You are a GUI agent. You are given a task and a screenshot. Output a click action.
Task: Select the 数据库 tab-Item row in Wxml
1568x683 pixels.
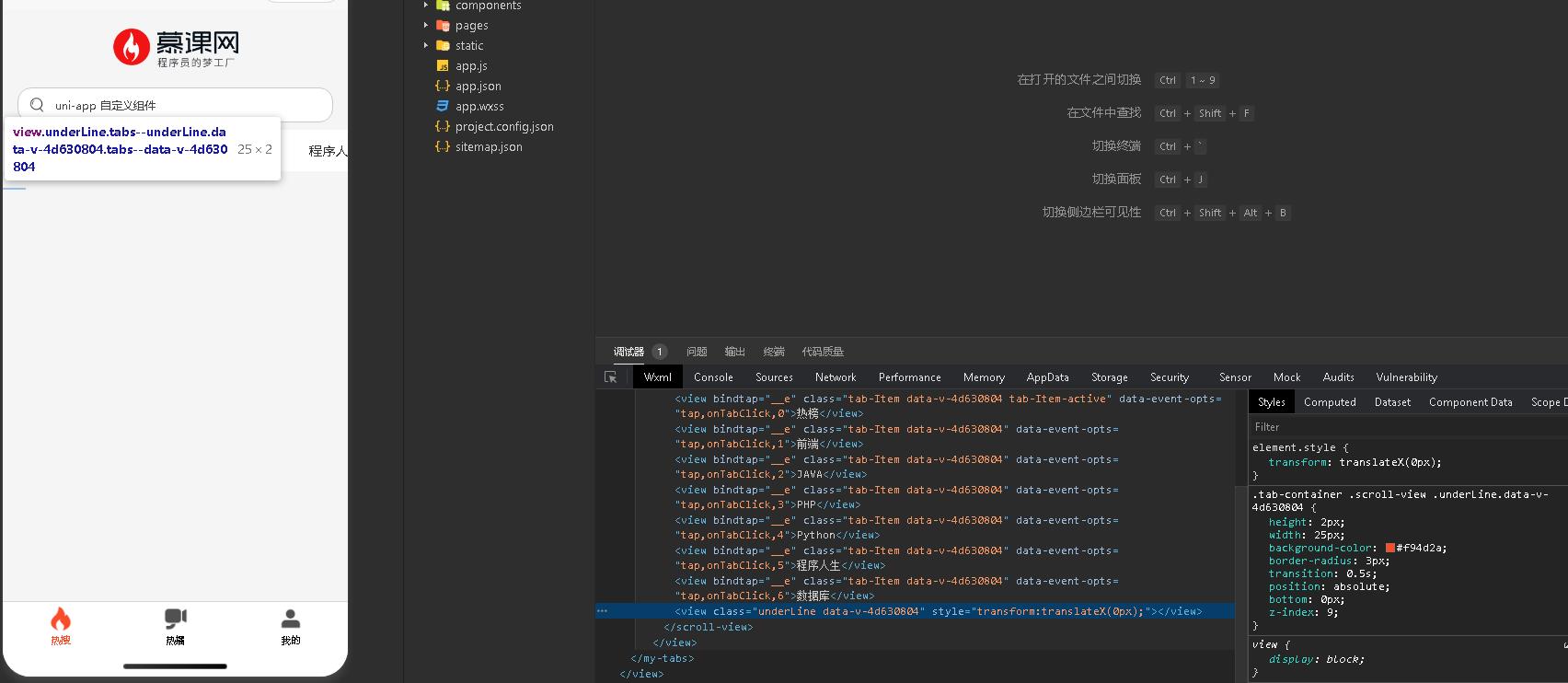897,588
